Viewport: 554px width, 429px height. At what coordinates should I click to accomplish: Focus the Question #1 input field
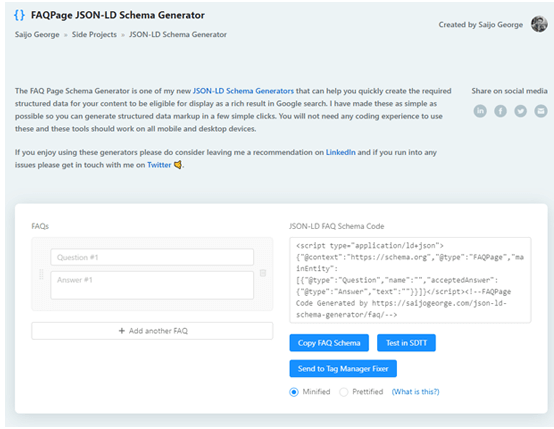click(152, 257)
